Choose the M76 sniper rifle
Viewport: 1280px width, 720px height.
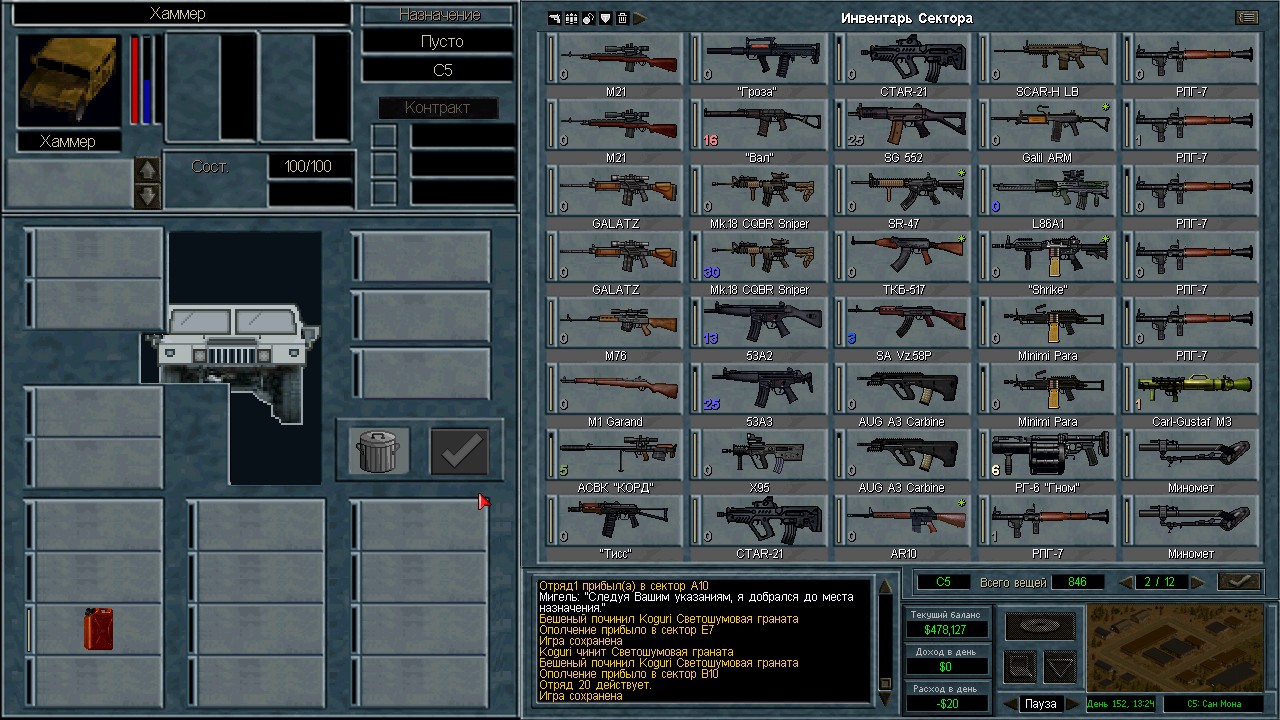619,323
